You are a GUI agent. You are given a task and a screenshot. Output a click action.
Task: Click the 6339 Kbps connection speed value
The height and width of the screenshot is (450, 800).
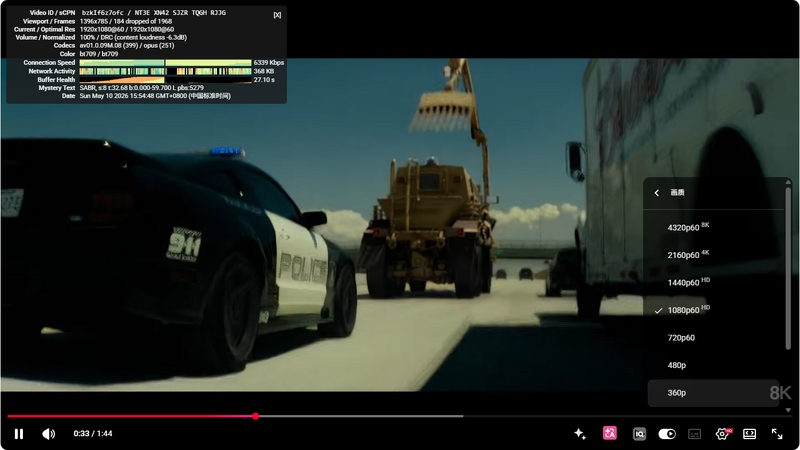tap(268, 63)
